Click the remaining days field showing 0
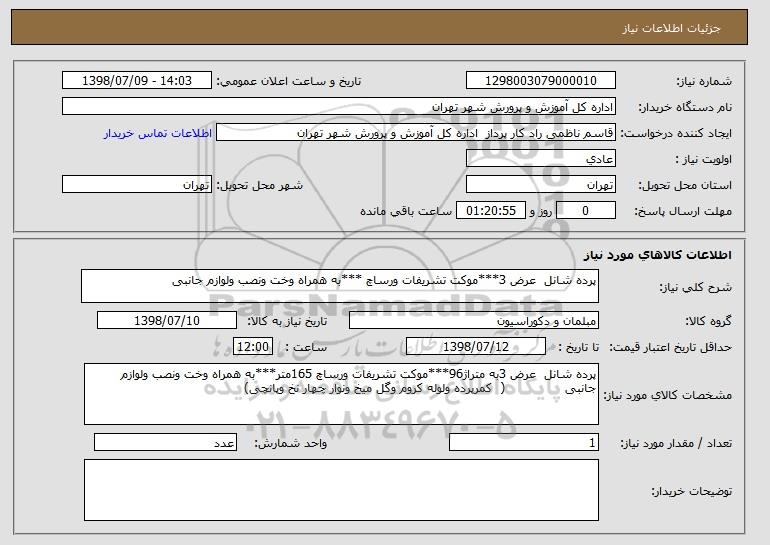The image size is (770, 545). [x=585, y=211]
